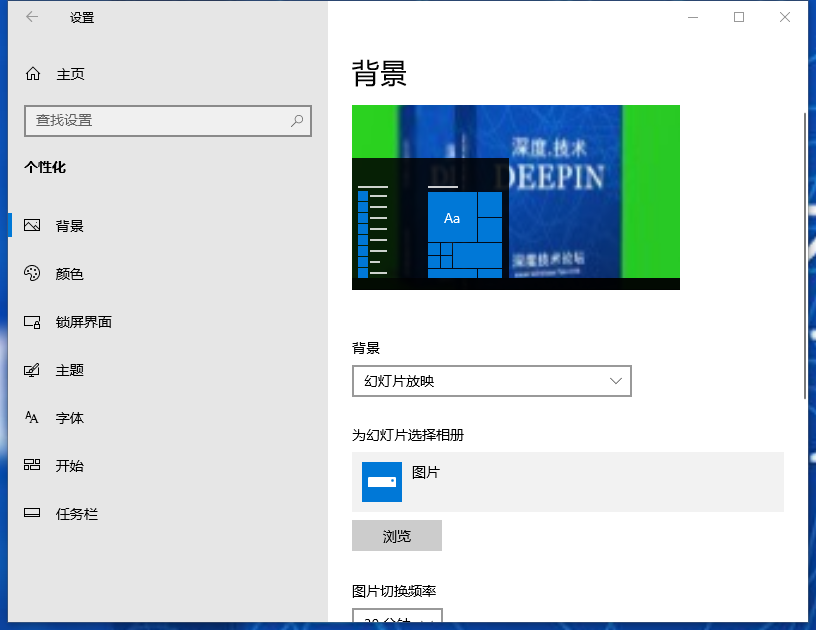Close the 设置 window
Viewport: 816px width, 630px height.
click(x=785, y=17)
